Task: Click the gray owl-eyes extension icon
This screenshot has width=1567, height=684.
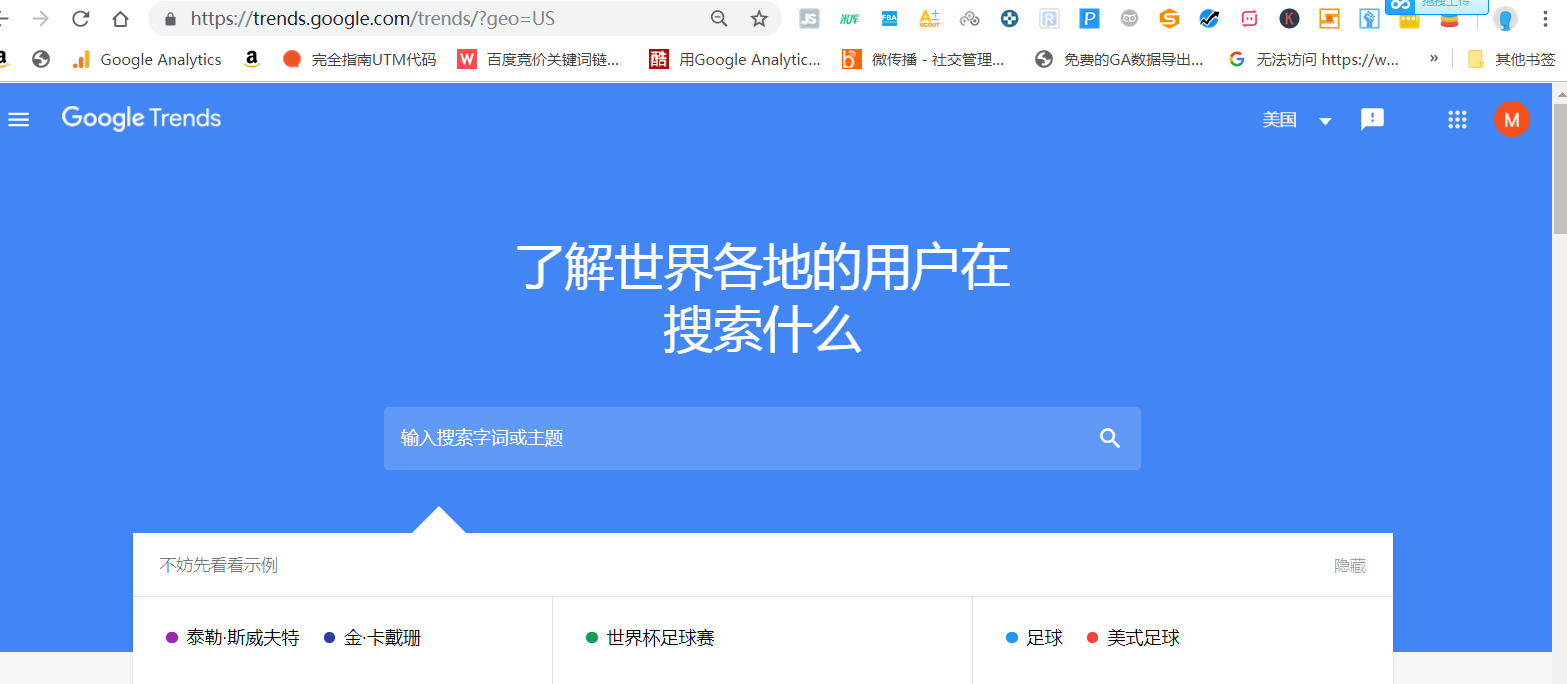Action: click(x=1129, y=18)
